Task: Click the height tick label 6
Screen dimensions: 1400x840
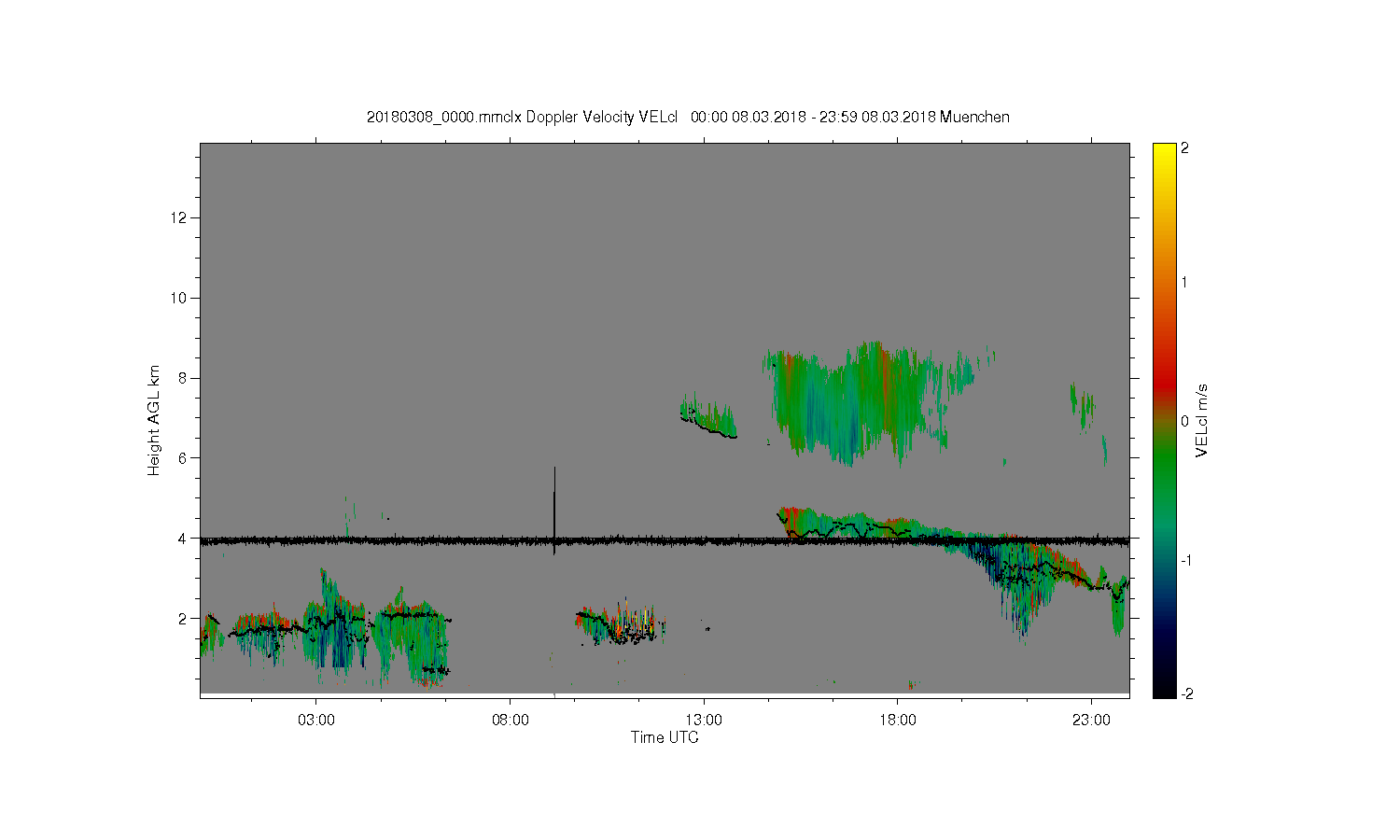Action: click(183, 458)
